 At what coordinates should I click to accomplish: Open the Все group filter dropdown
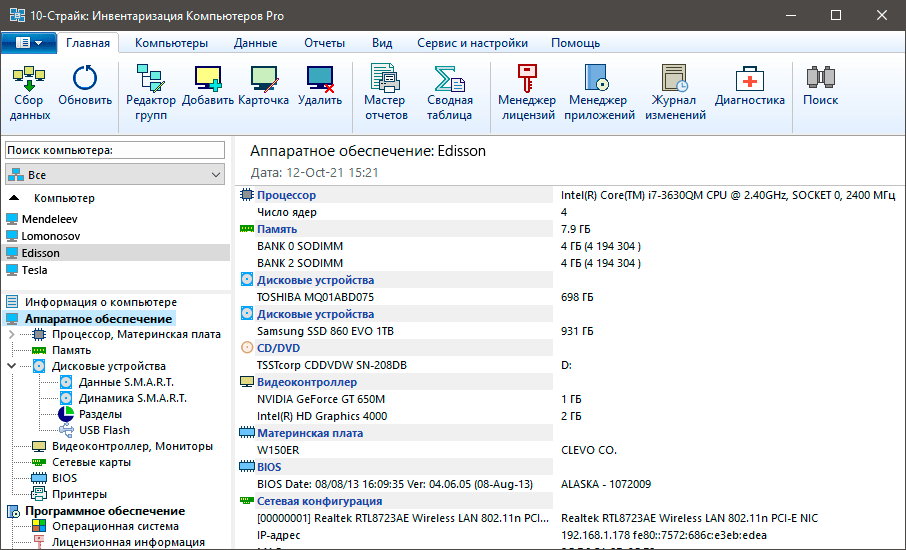point(115,175)
